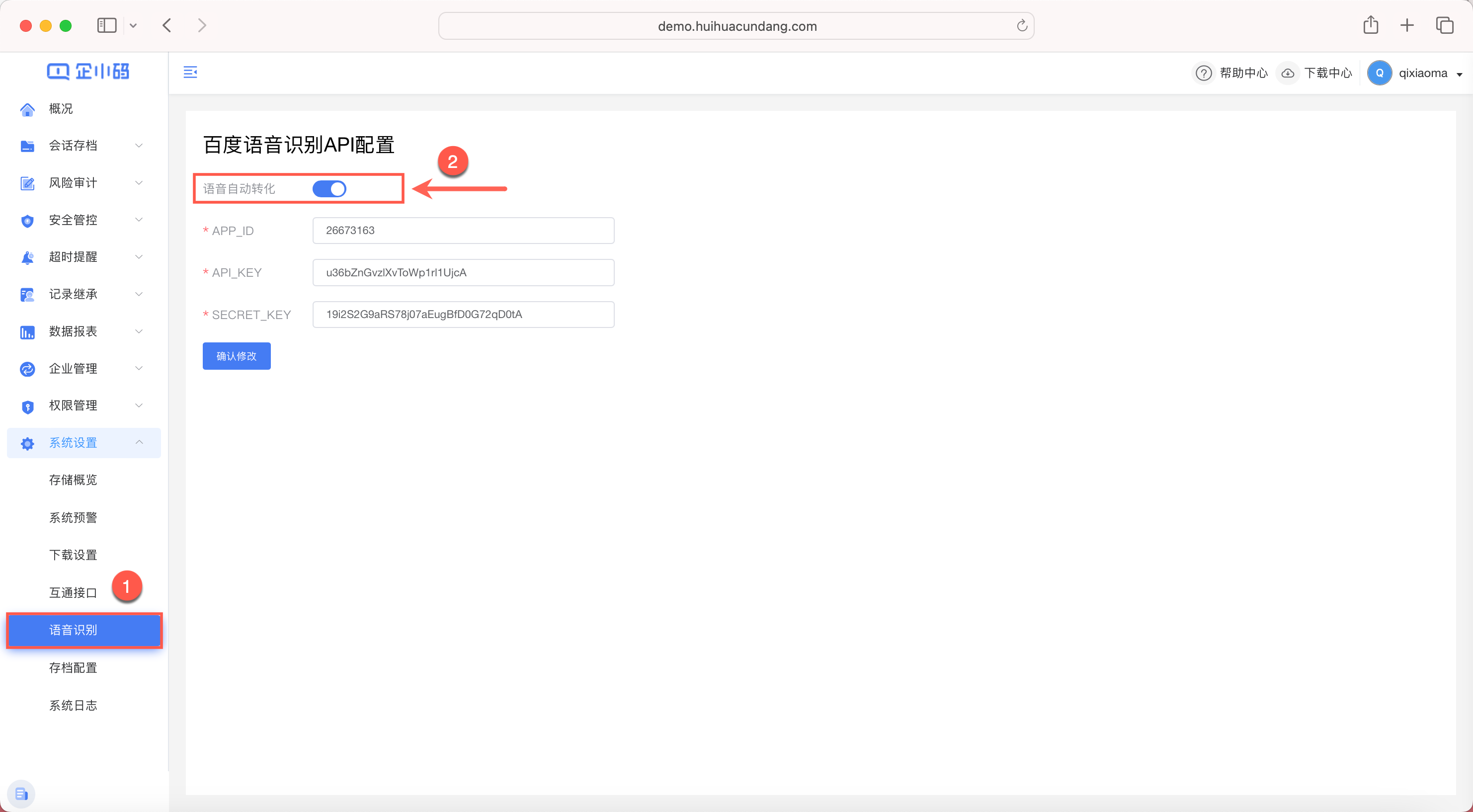Viewport: 1473px width, 812px height.
Task: Click the 企业管理 sync icon
Action: 27,369
